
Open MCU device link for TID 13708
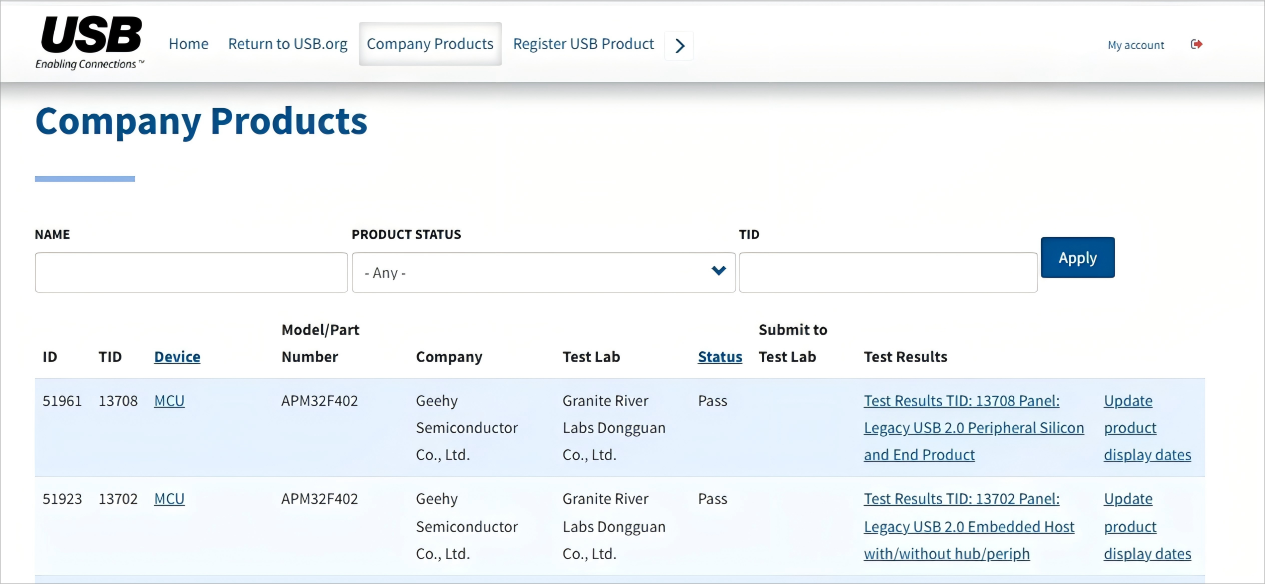click(169, 401)
